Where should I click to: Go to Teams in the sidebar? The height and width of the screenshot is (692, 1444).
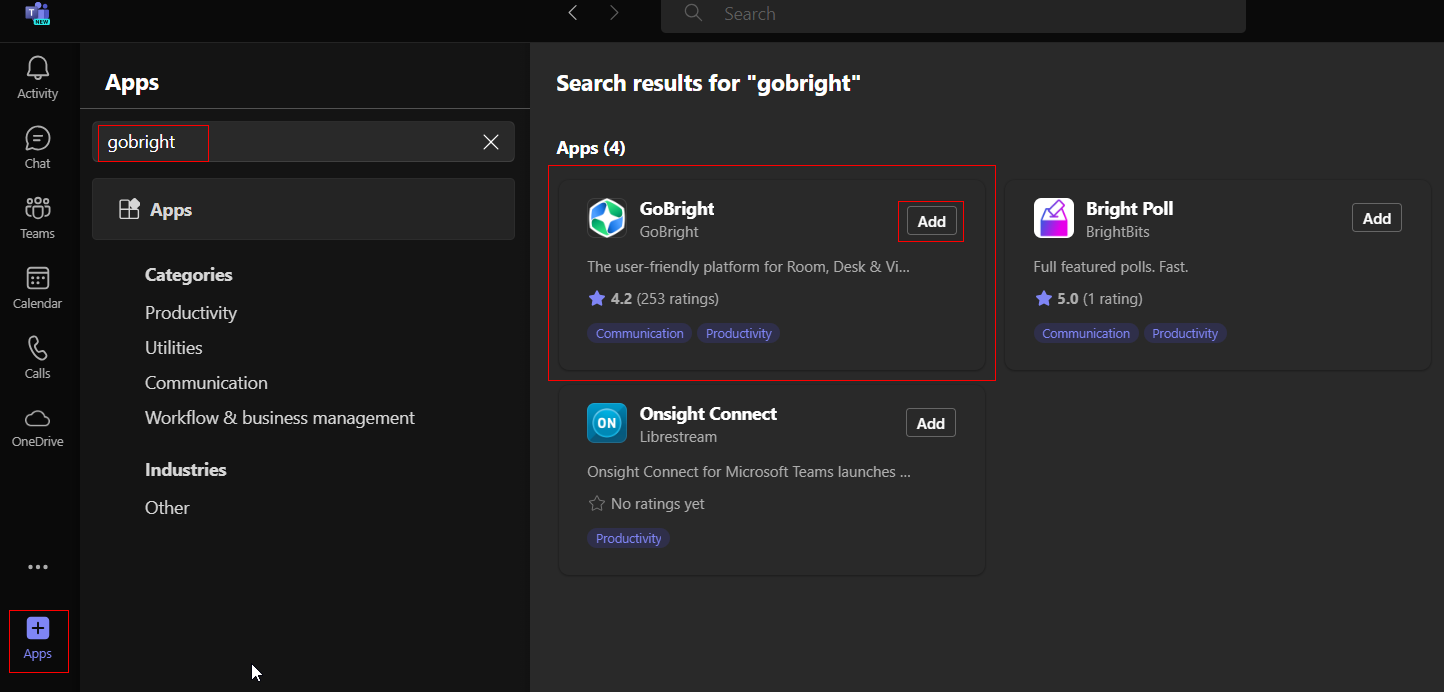[38, 209]
